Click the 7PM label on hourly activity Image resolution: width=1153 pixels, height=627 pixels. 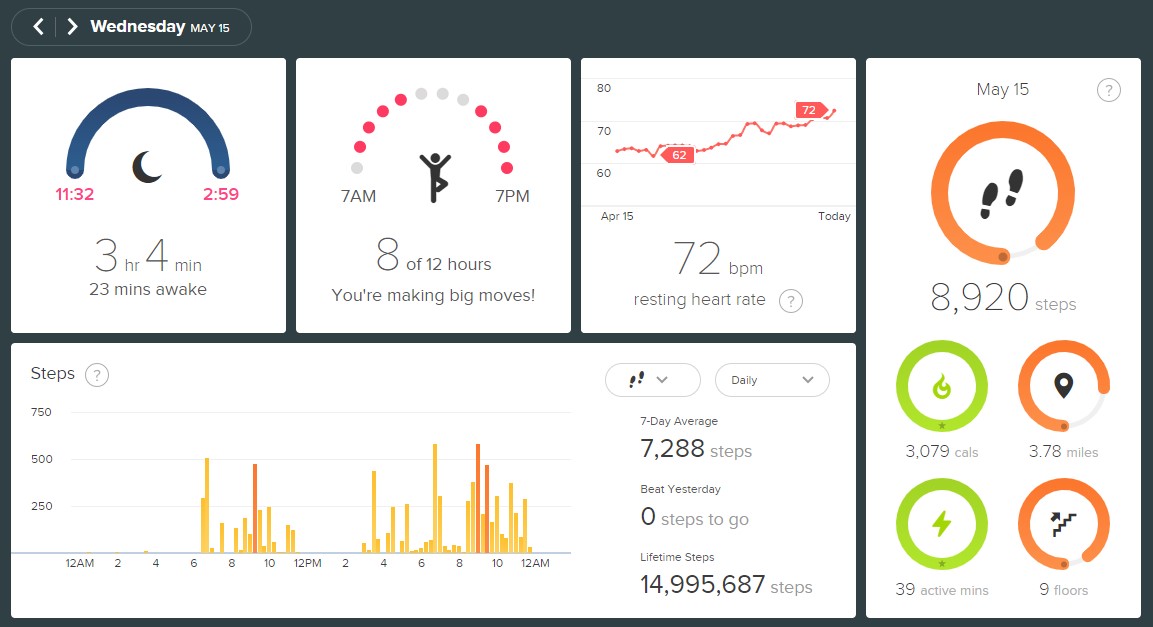click(x=513, y=196)
